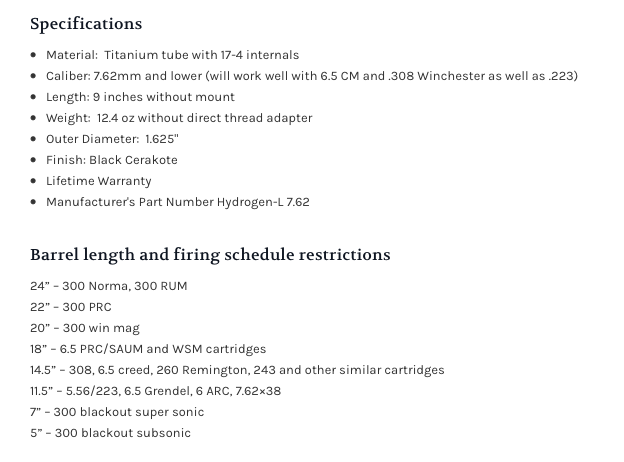Select the 5" 300 blackout subsonic line
Screen dimensions: 624x462
tap(110, 433)
